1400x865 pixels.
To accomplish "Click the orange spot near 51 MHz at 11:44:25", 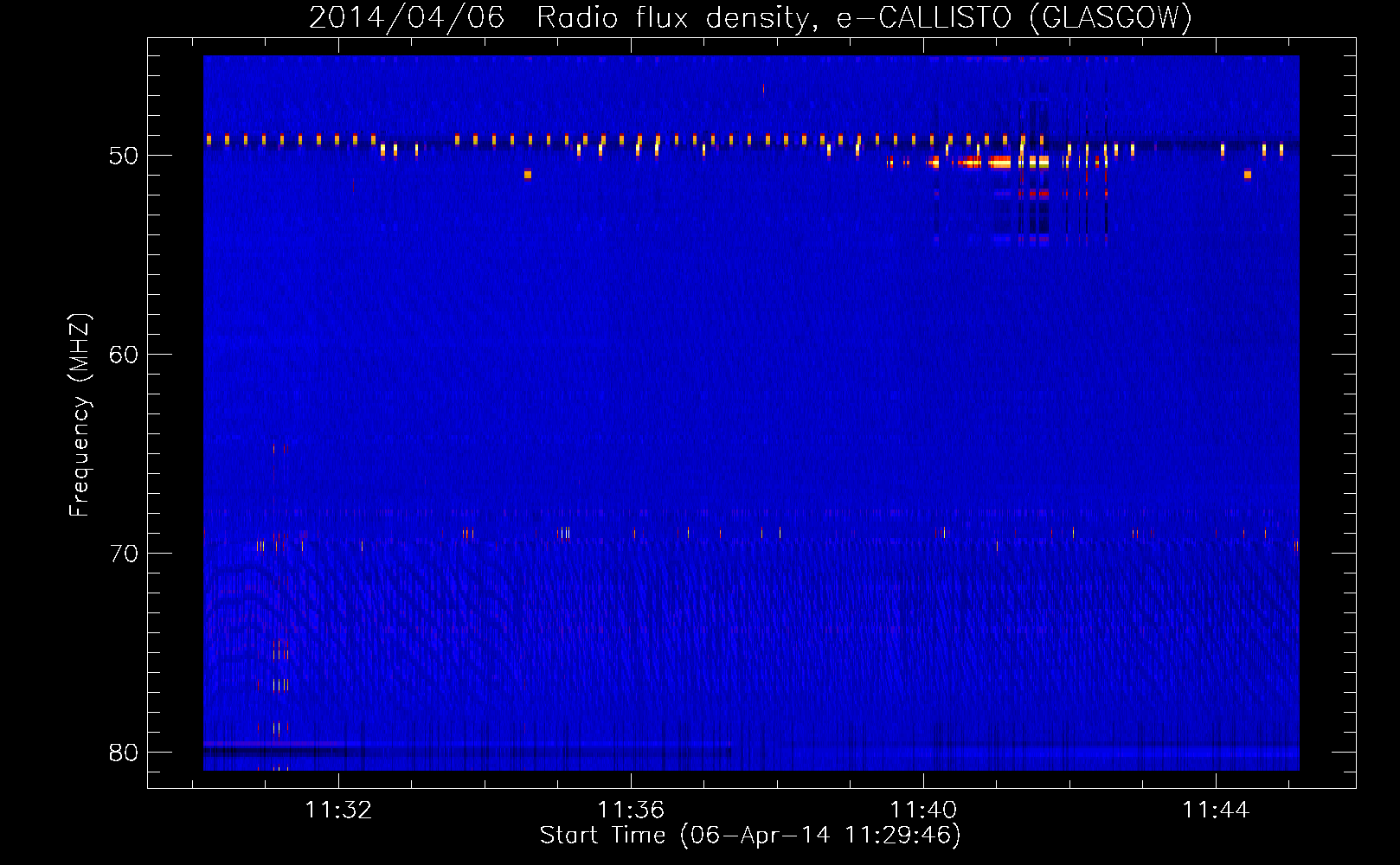I will coord(1248,175).
